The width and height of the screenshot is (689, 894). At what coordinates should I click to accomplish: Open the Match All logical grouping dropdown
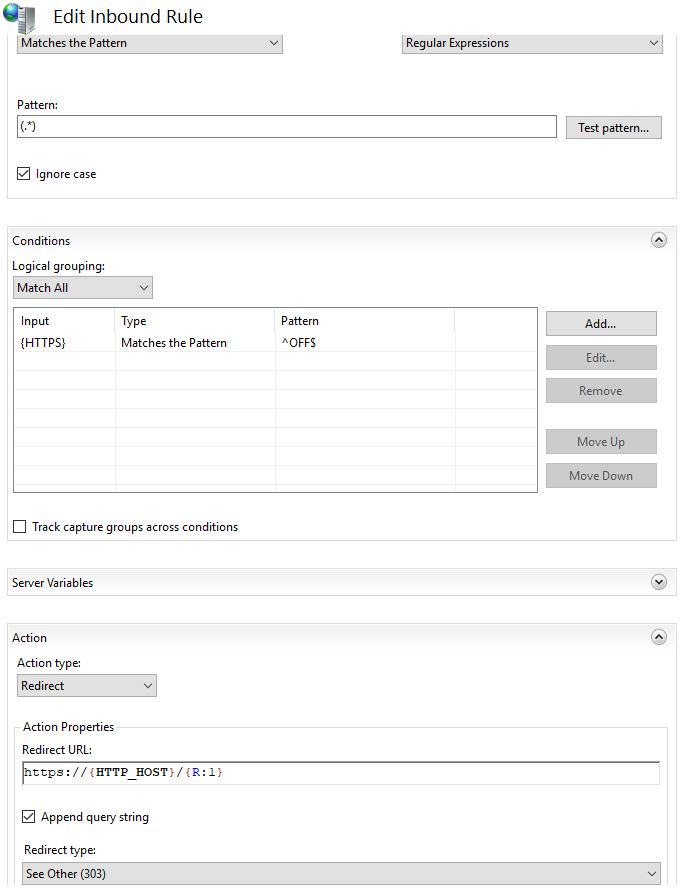point(83,287)
